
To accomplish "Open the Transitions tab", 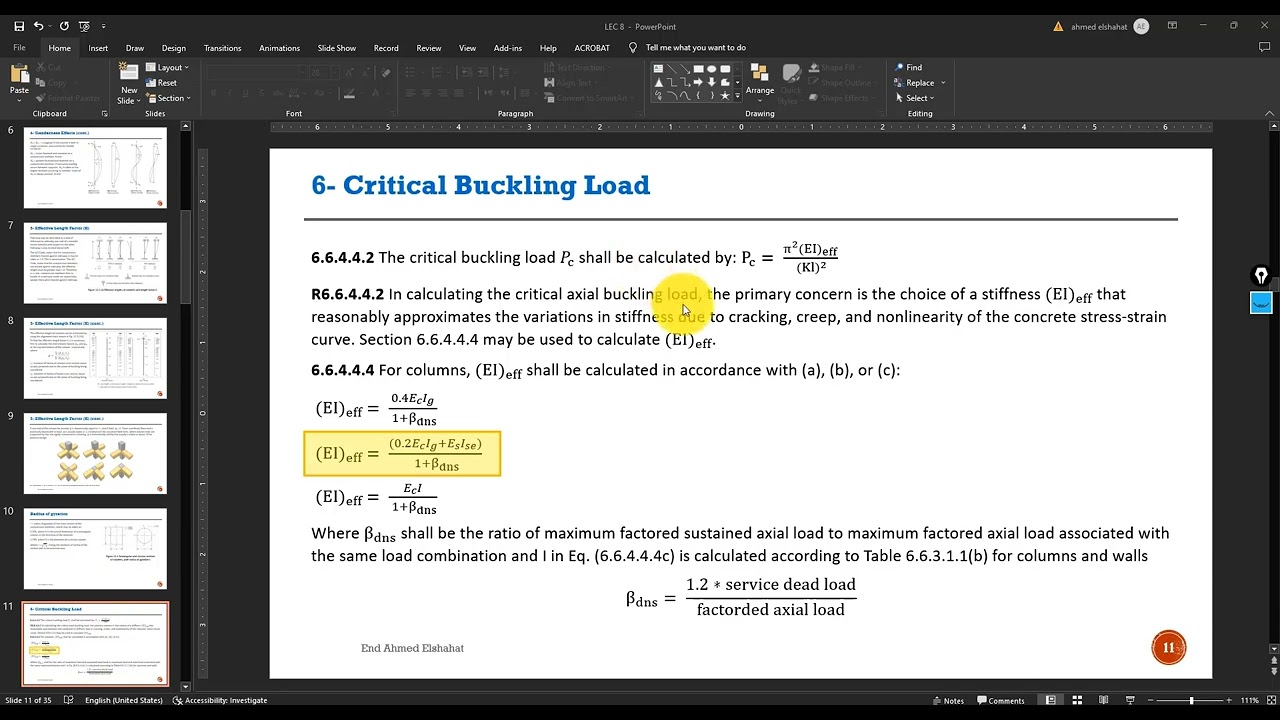I will pos(222,48).
